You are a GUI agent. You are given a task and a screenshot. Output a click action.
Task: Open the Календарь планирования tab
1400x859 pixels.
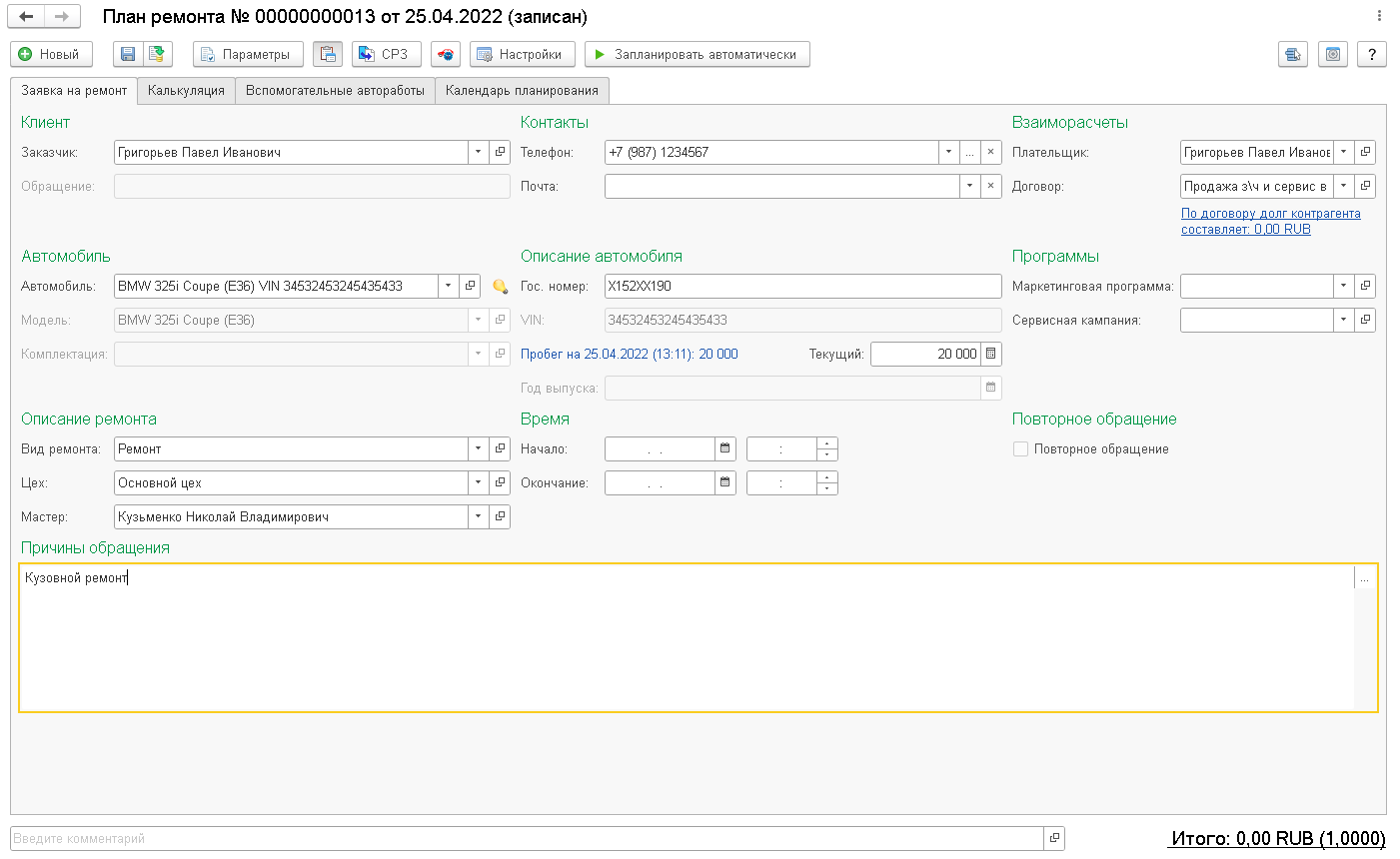(522, 91)
